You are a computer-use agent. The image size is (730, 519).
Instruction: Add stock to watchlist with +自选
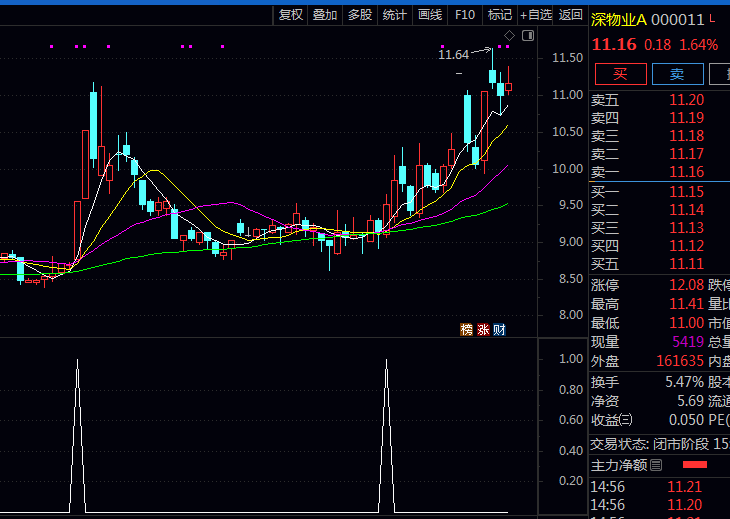click(x=535, y=14)
